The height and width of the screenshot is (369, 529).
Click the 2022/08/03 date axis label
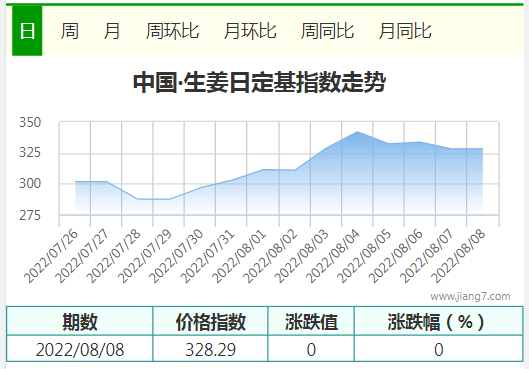click(302, 256)
